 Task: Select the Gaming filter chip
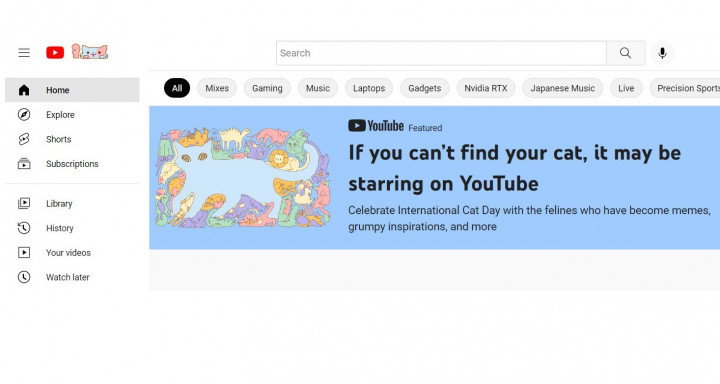click(267, 88)
